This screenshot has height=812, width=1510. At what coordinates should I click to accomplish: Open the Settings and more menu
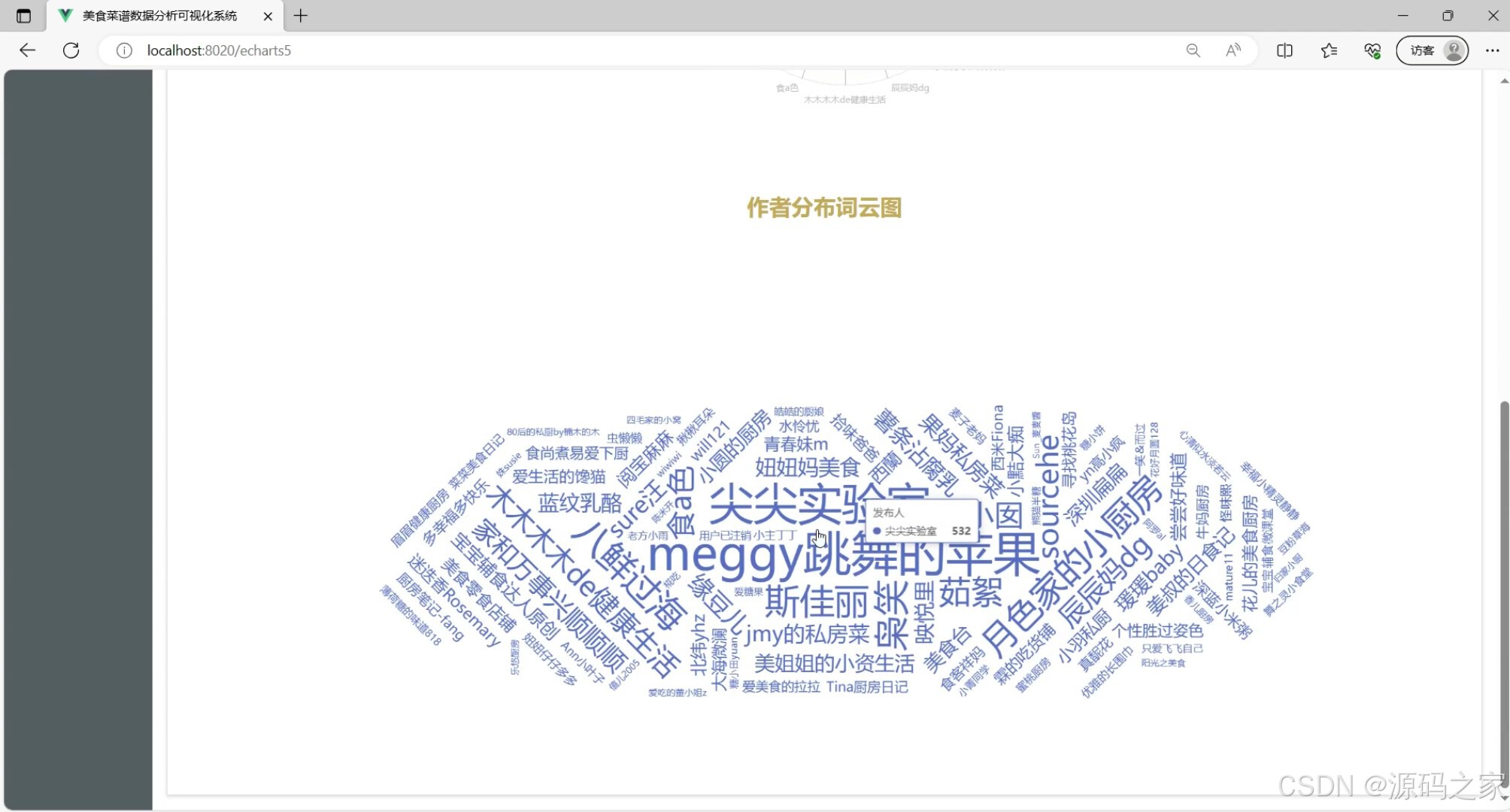[1493, 50]
